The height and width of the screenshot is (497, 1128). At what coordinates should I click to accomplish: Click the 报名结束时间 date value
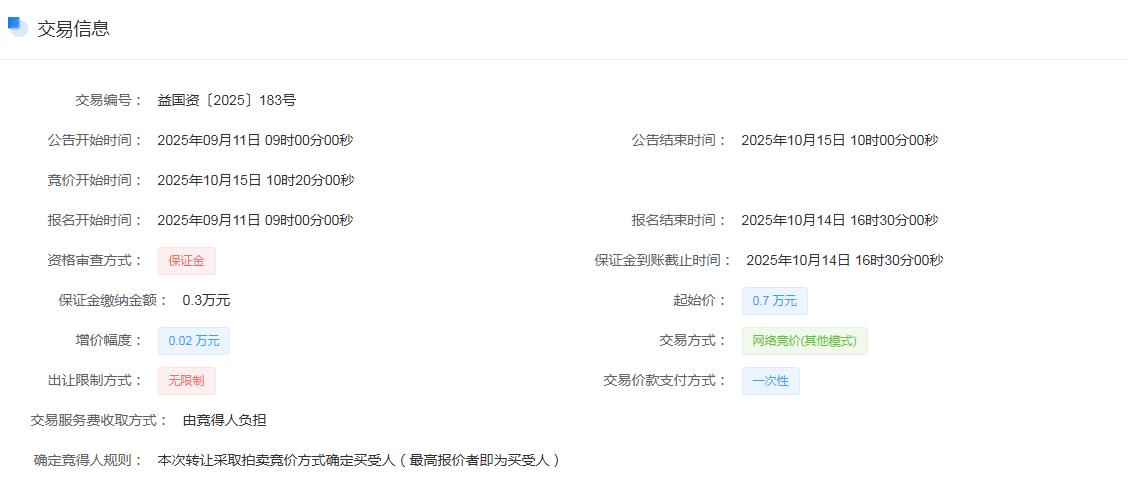pos(839,220)
